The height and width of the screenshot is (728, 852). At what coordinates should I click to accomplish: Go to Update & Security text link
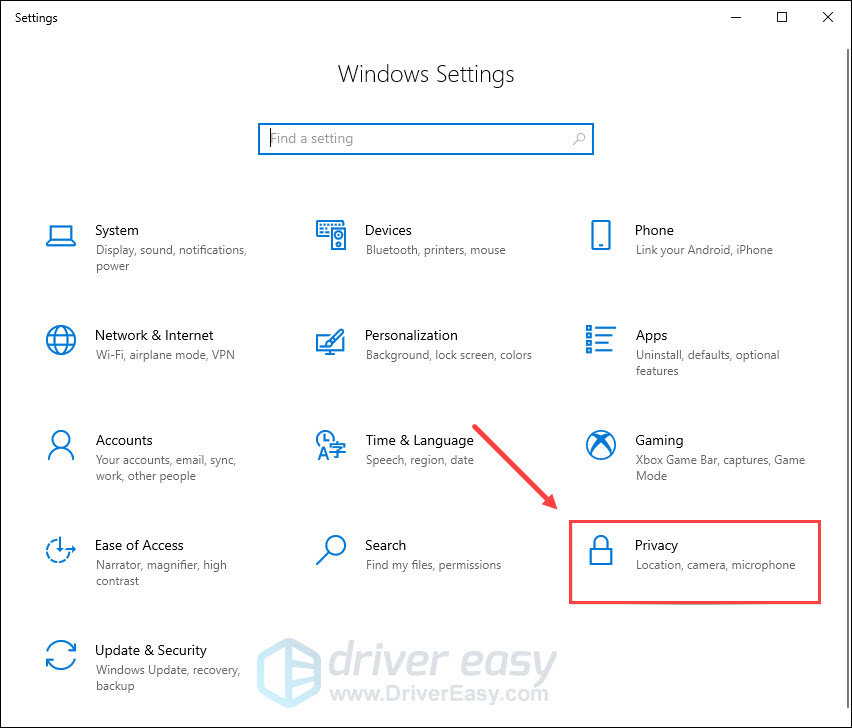coord(150,650)
